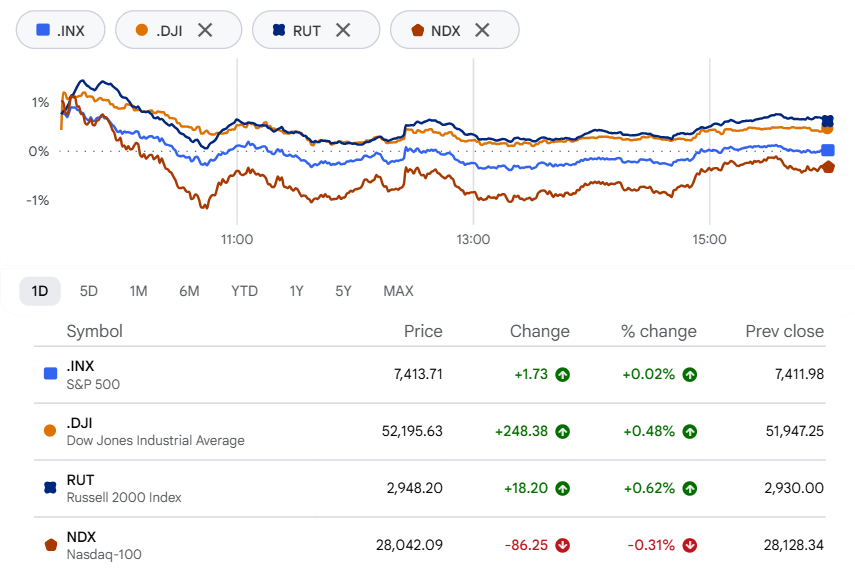
Task: Switch to the 5D time range
Action: pos(88,291)
